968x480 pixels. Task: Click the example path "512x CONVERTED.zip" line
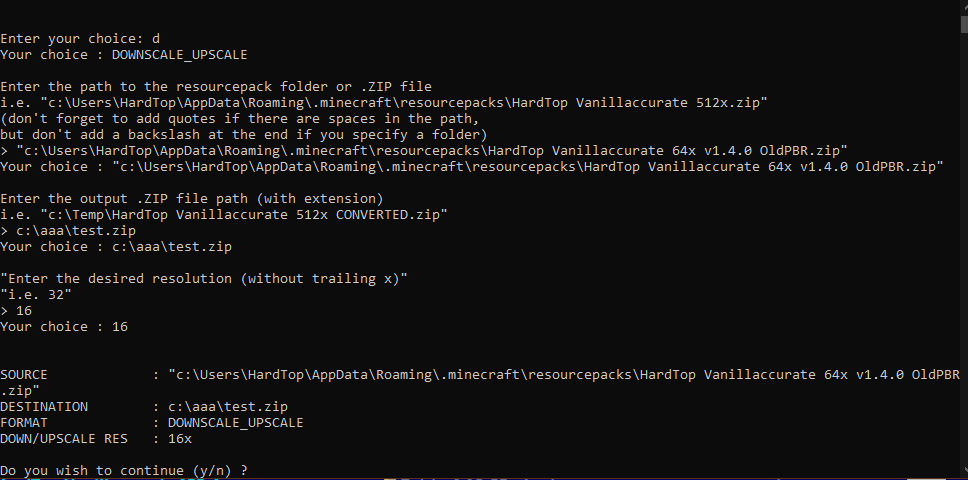point(224,214)
